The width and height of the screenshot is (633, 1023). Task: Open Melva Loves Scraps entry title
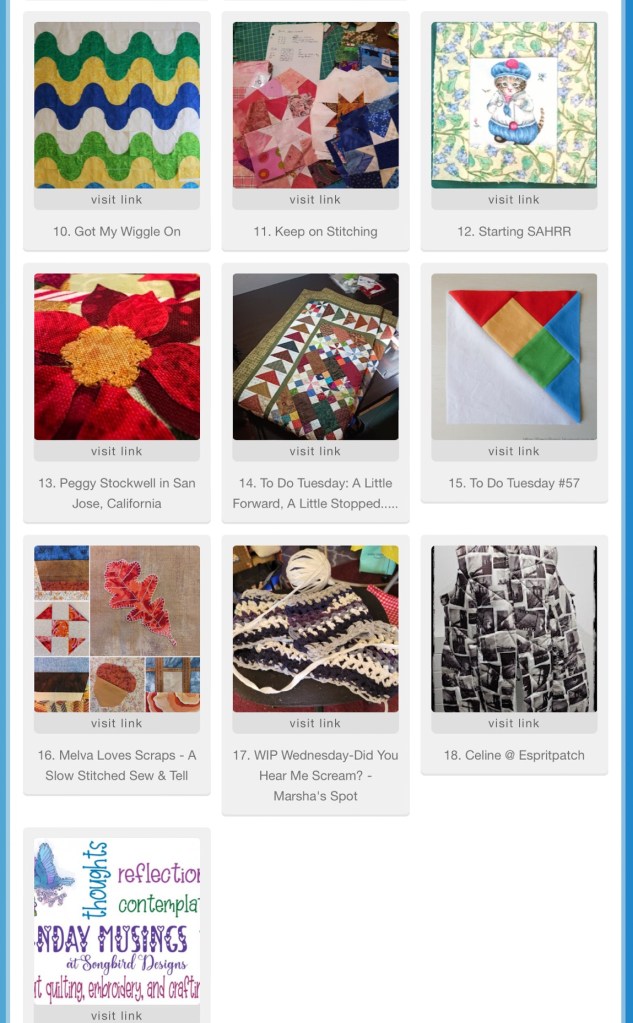117,765
